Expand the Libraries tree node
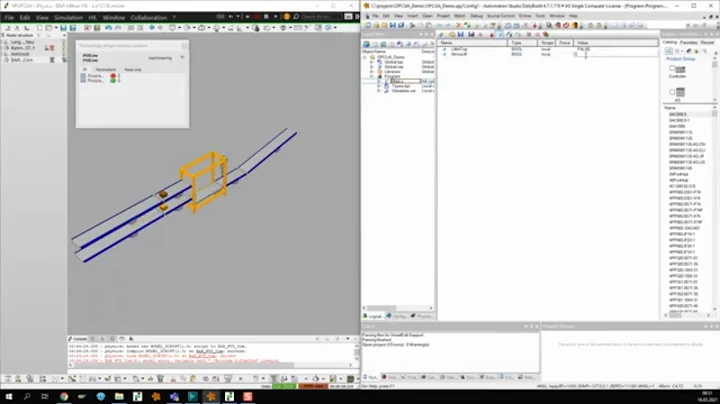Image resolution: width=720 pixels, height=404 pixels. coord(372,72)
